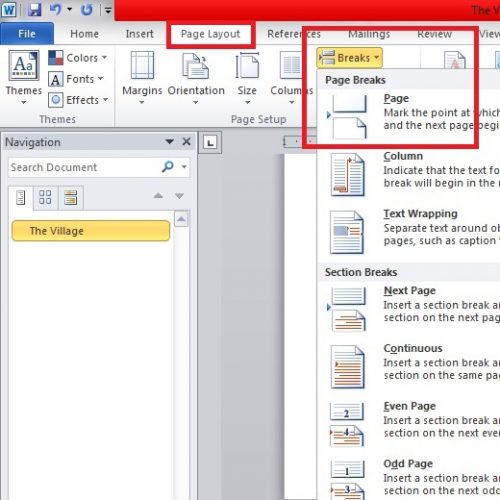Insert a Page break

click(x=409, y=117)
